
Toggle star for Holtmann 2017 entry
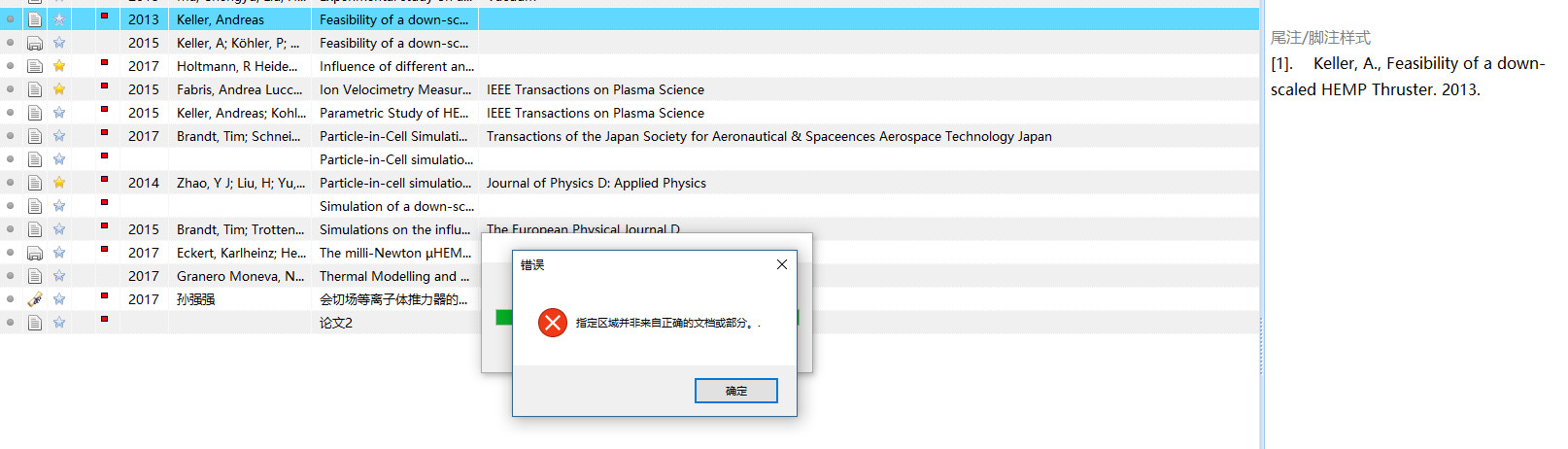59,66
